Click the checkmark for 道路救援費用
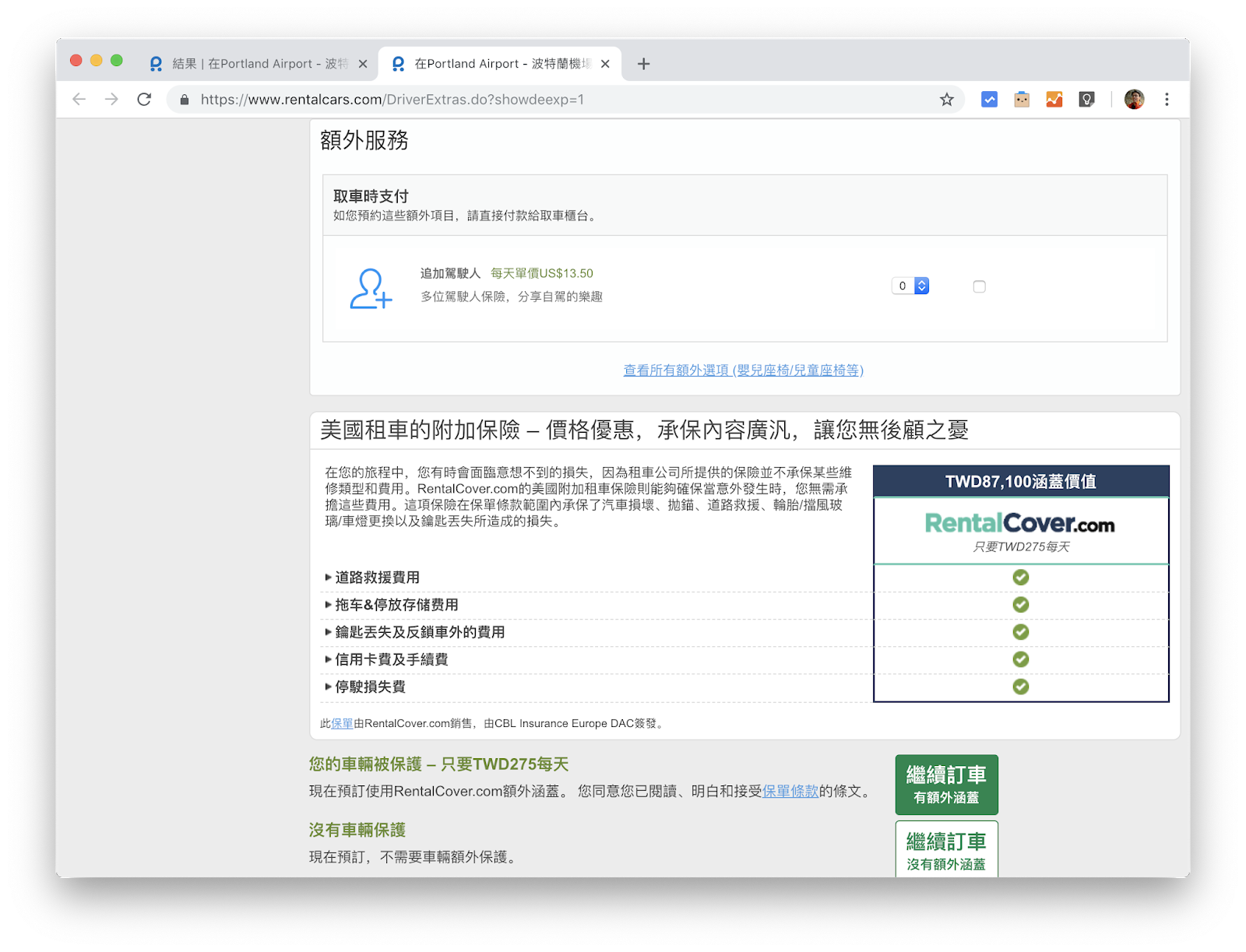This screenshot has height=952, width=1246. [x=1020, y=577]
